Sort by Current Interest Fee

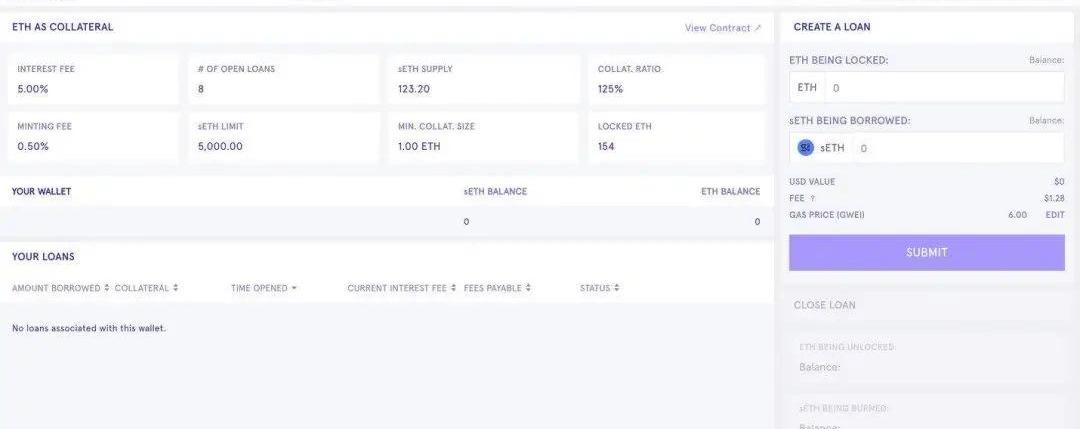pos(401,288)
